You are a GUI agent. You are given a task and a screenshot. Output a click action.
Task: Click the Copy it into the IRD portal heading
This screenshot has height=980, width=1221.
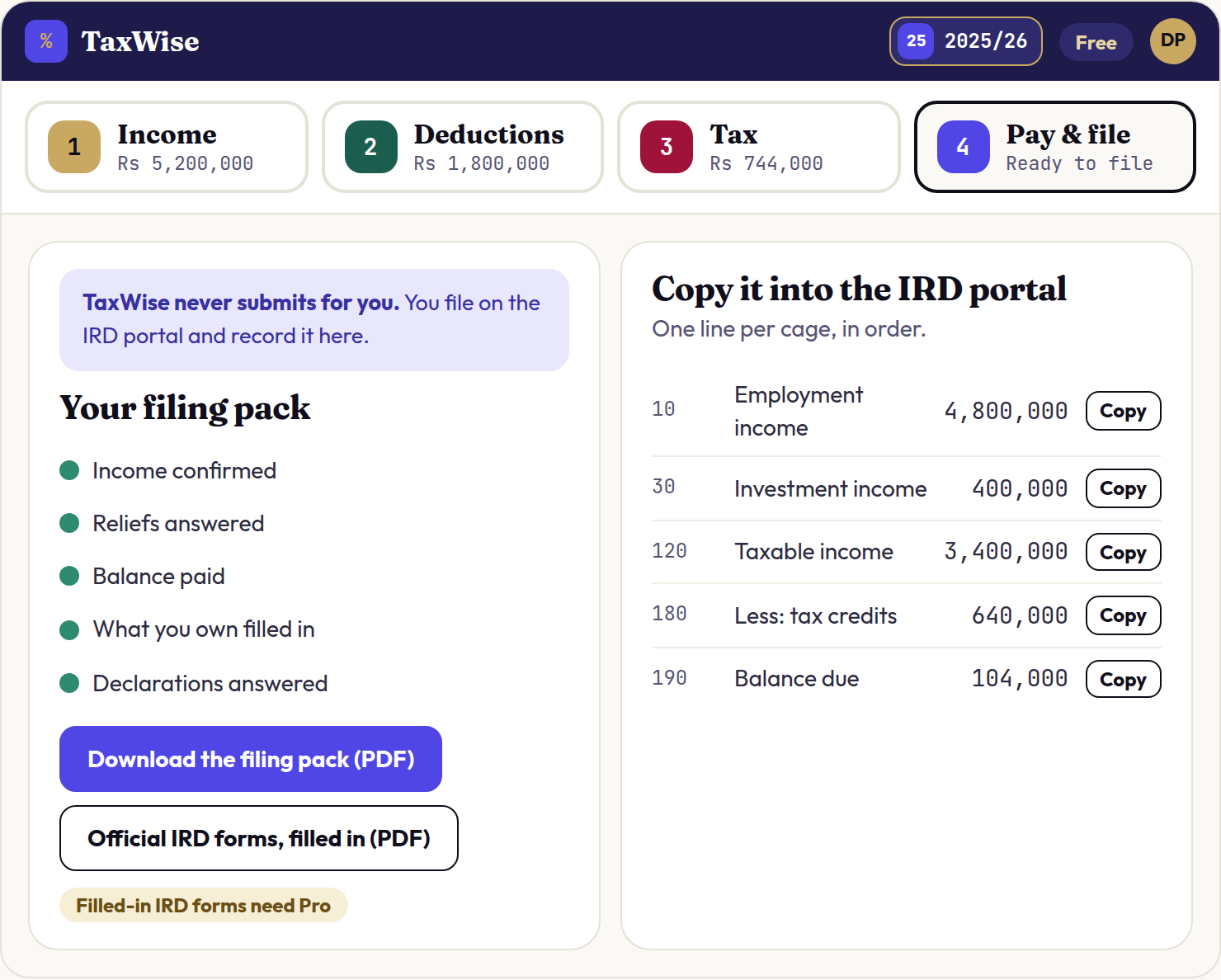[x=859, y=289]
